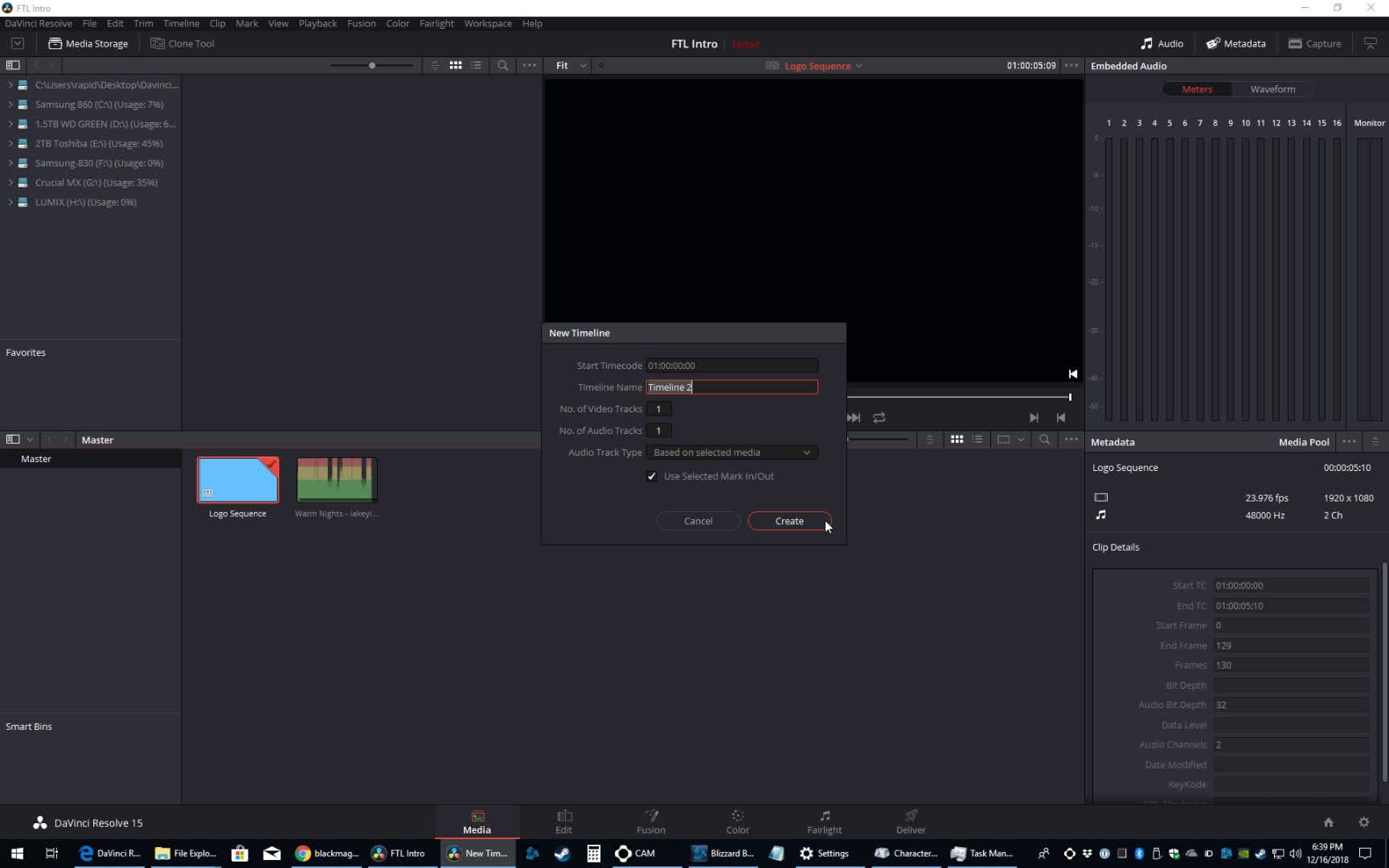Screen dimensions: 1389x868
Task: Select the Clone Tool
Action: coord(182,43)
